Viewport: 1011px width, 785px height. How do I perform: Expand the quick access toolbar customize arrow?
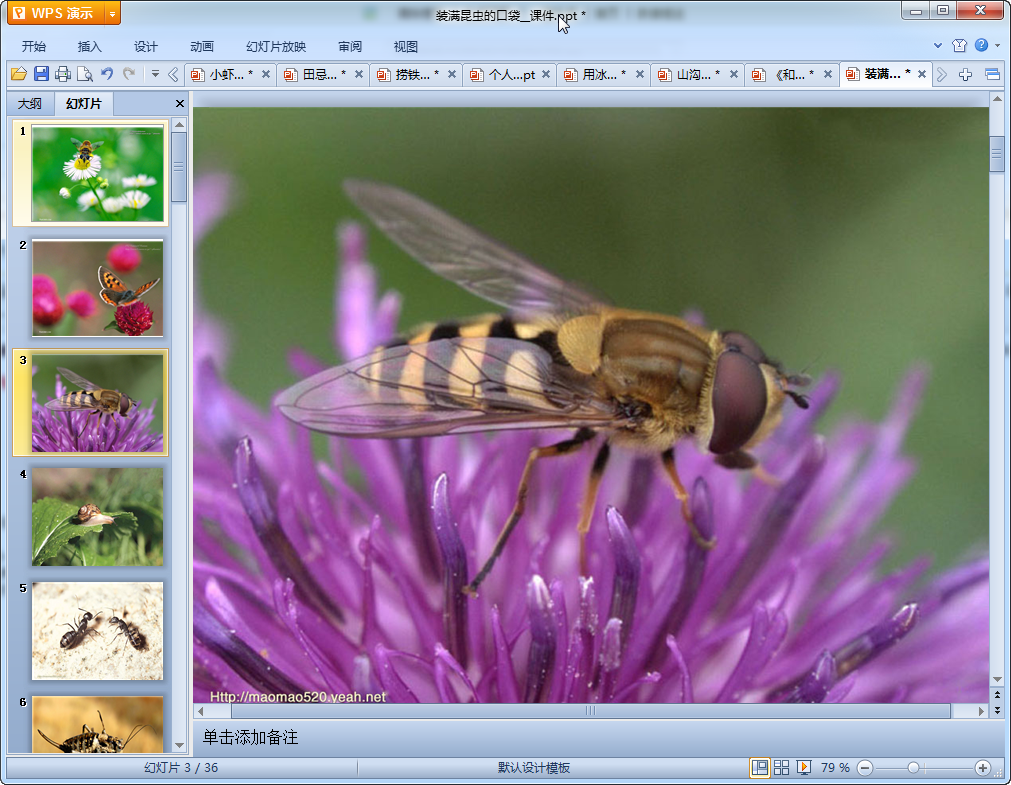(155, 74)
